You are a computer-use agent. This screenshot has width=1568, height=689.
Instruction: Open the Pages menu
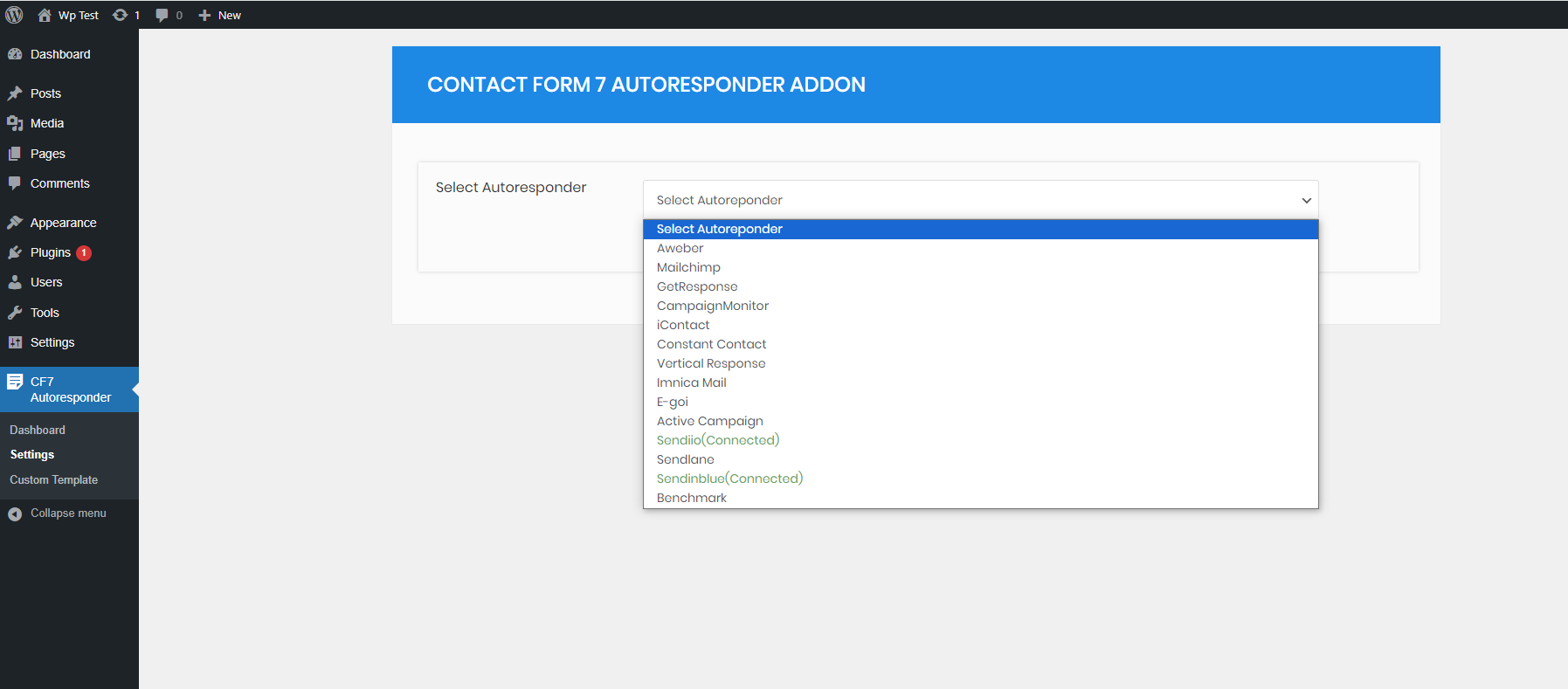click(x=69, y=154)
